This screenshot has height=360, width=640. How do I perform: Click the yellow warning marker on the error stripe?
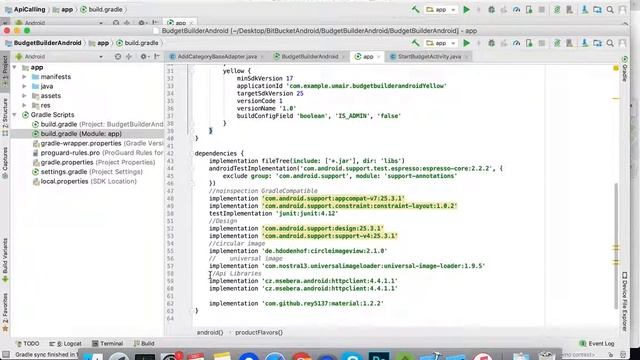click(x=616, y=98)
